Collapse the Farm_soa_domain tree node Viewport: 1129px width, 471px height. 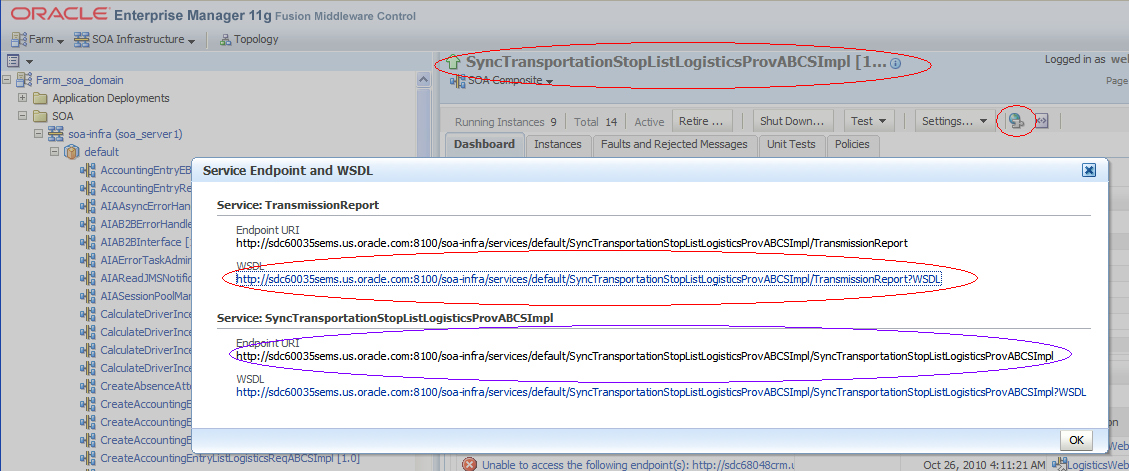[x=6, y=80]
